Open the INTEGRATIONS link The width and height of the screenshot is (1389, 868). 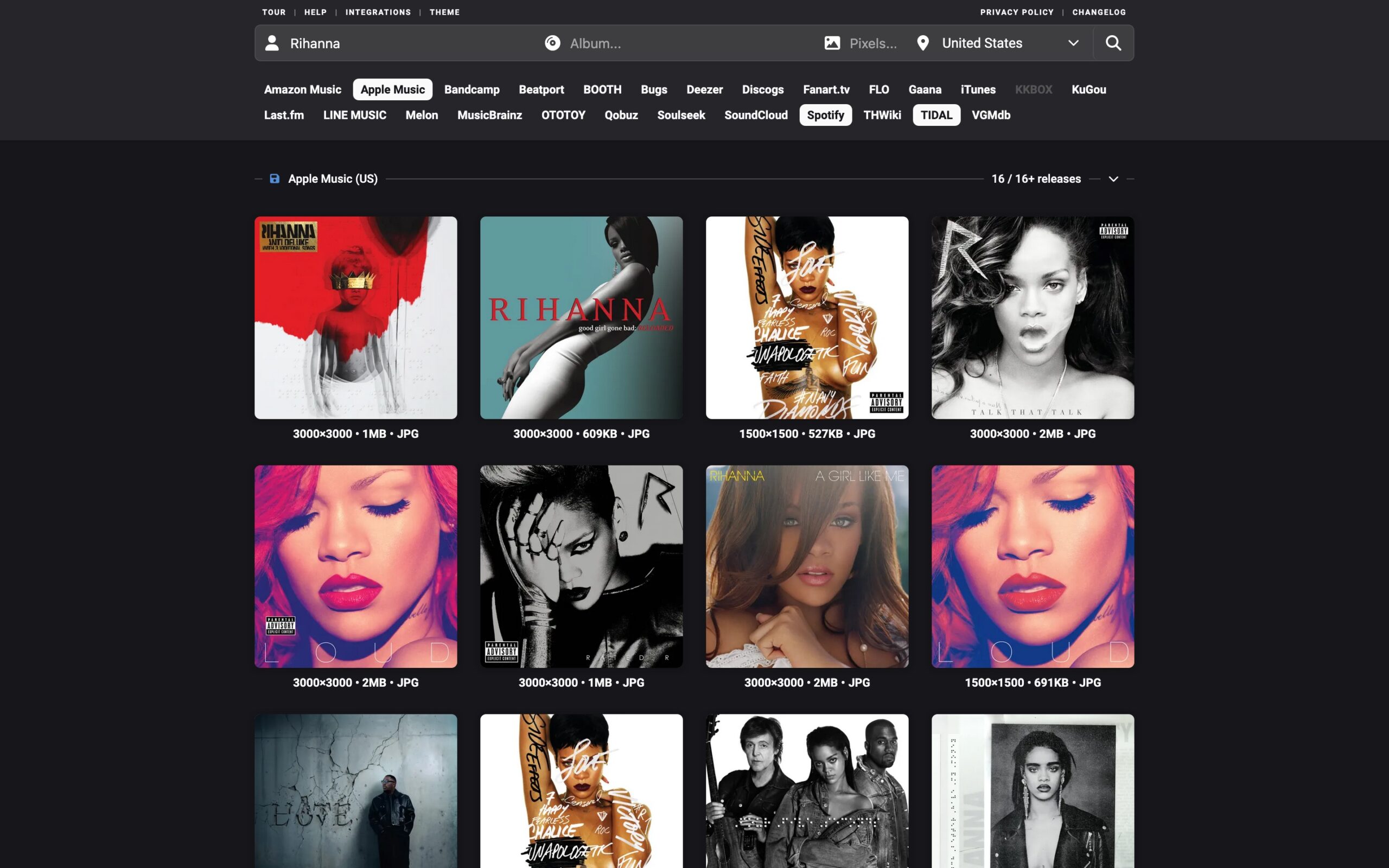(x=378, y=12)
